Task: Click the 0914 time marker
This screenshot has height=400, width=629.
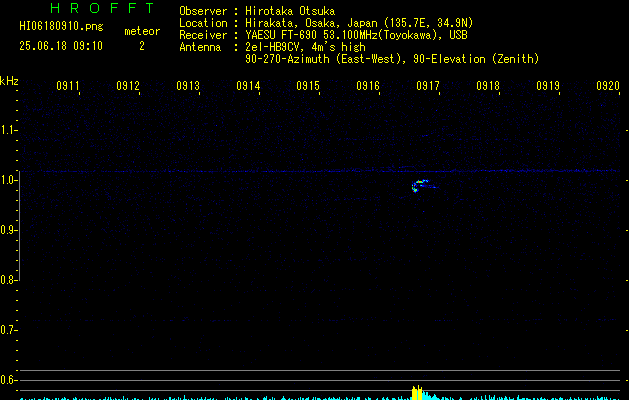Action: click(248, 86)
